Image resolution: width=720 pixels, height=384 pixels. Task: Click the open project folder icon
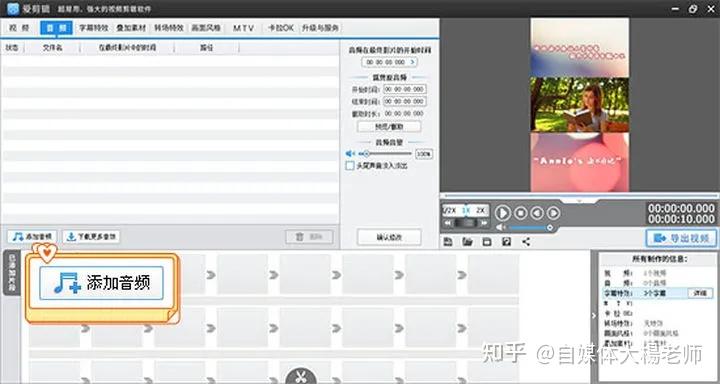[x=467, y=242]
